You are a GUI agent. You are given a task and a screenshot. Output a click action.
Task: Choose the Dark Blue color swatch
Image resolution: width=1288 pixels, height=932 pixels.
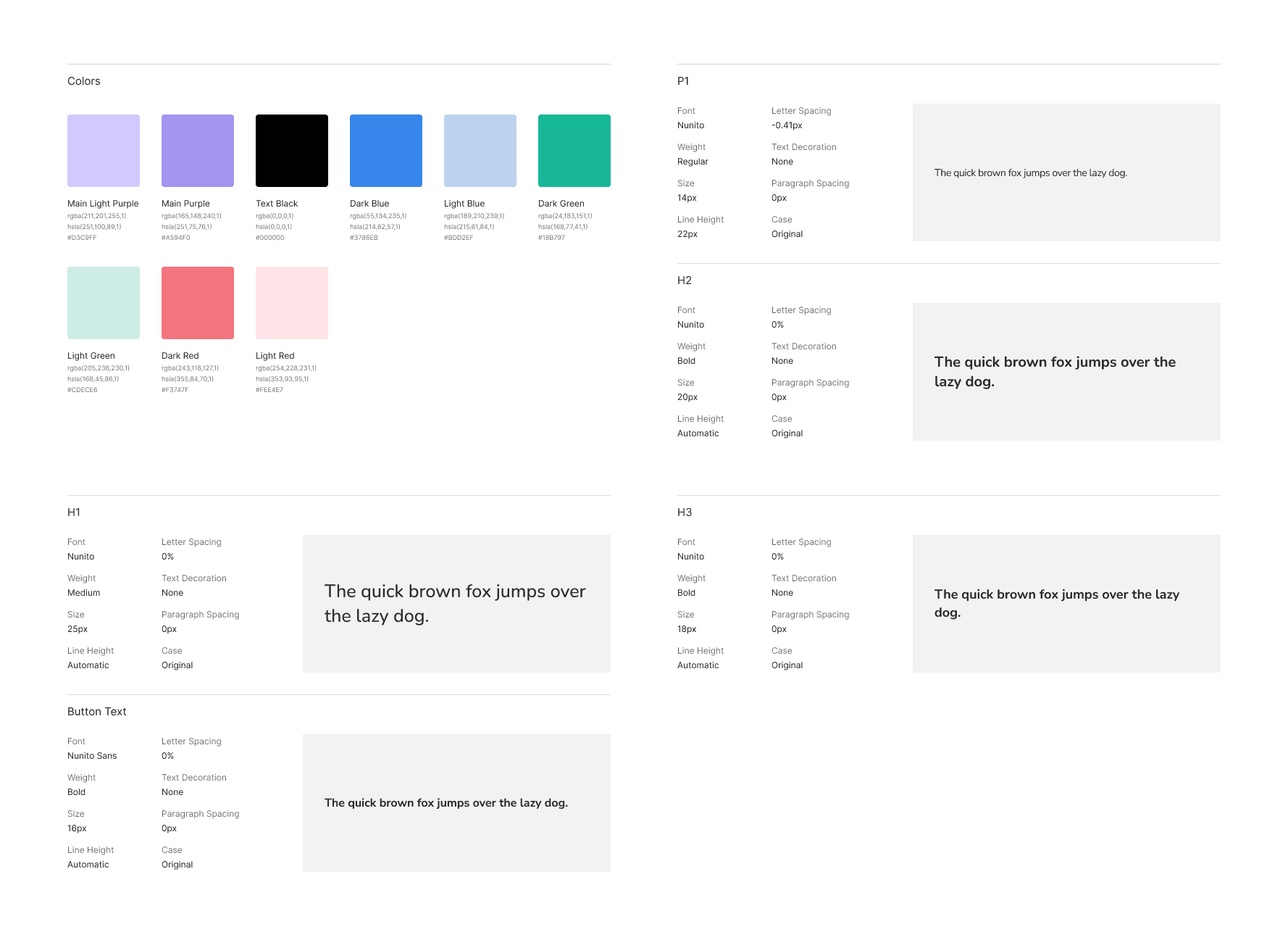[386, 151]
